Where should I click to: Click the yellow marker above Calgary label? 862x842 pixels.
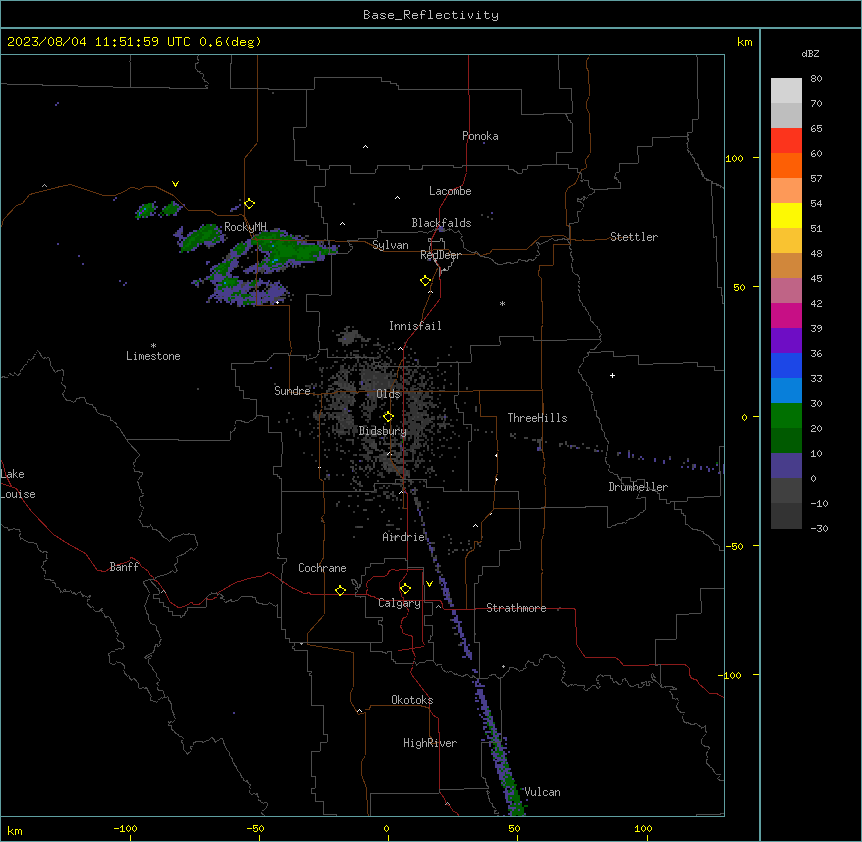coord(405,589)
